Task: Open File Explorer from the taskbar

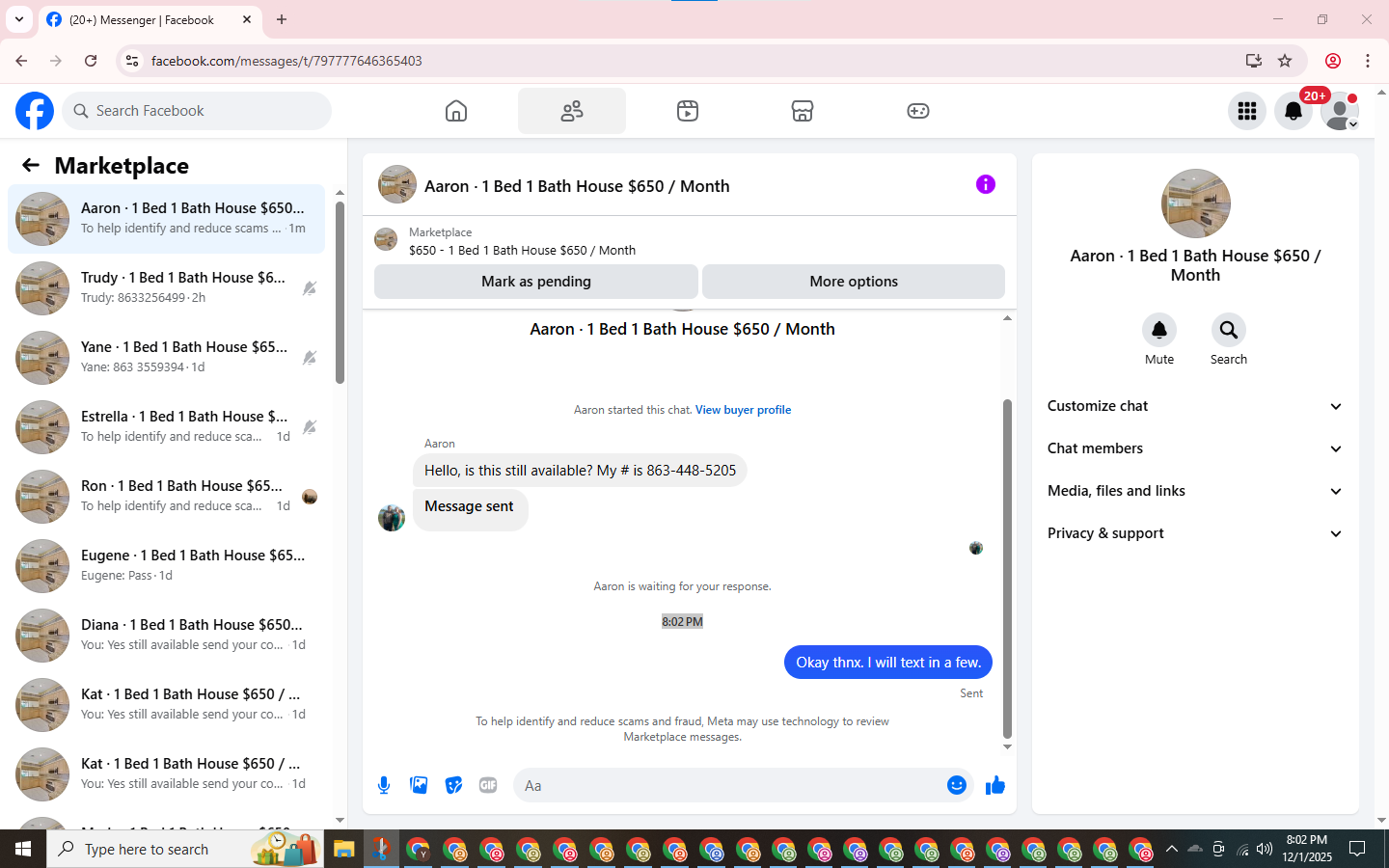Action: coord(344,850)
